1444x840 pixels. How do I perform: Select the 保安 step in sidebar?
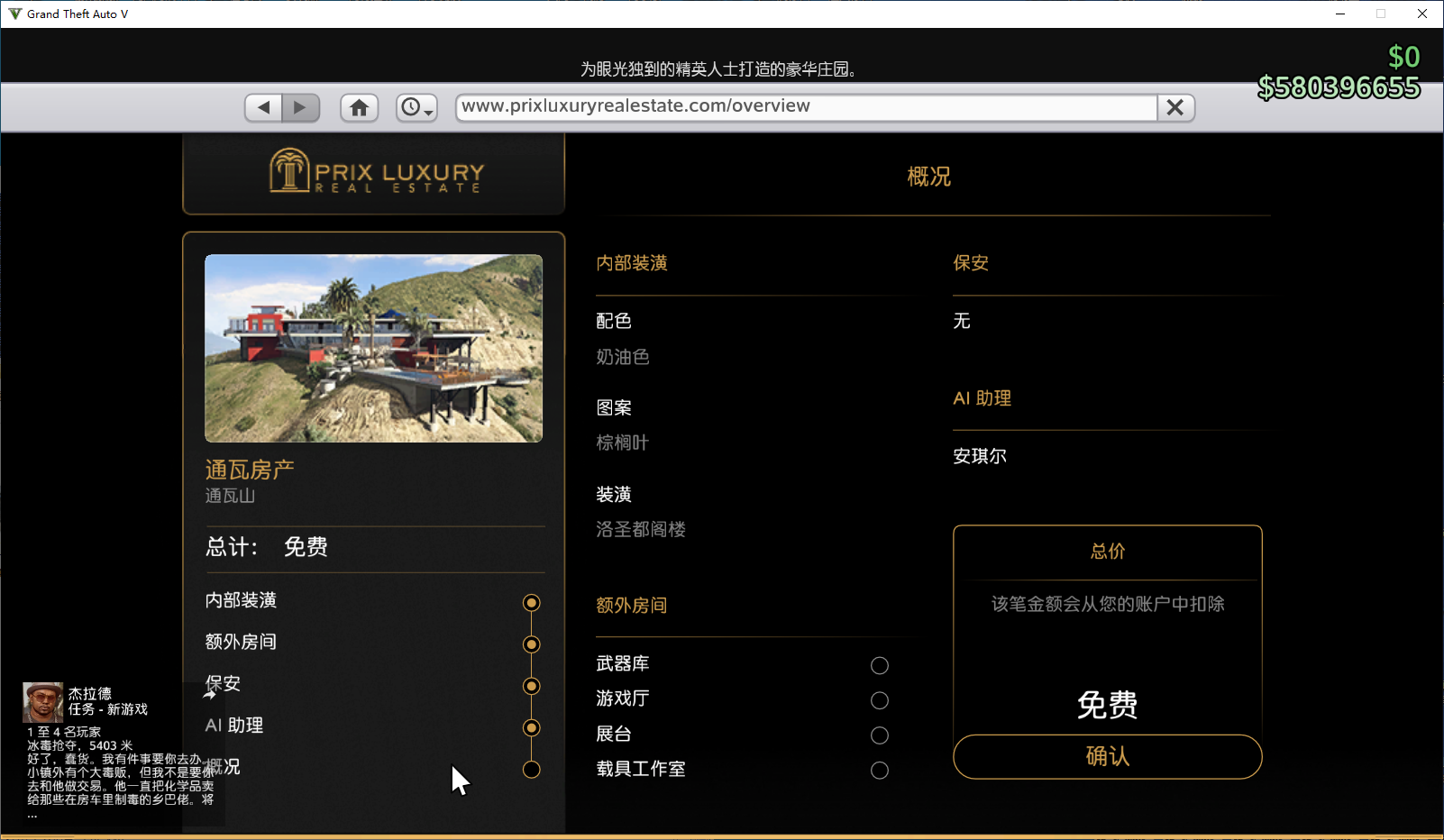coord(223,683)
